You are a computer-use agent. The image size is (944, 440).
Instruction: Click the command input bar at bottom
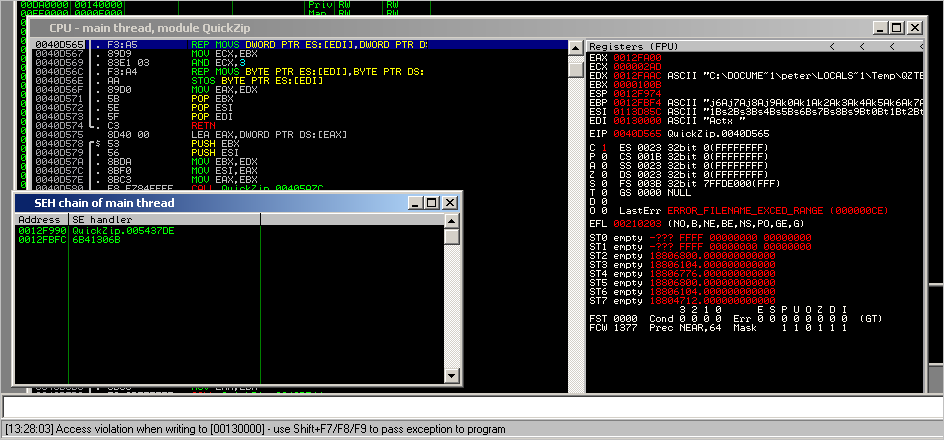click(470, 407)
